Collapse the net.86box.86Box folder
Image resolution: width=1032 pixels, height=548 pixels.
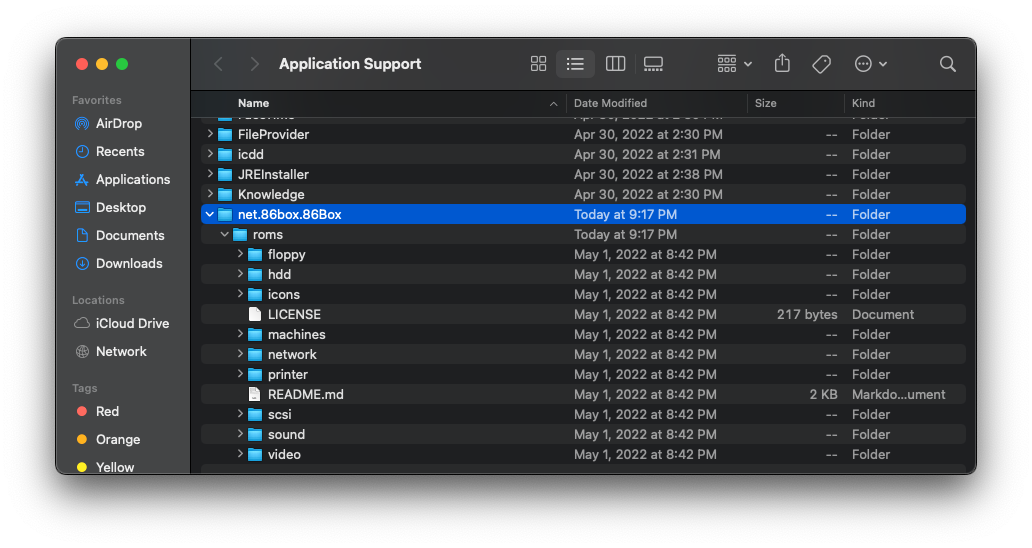tap(210, 214)
